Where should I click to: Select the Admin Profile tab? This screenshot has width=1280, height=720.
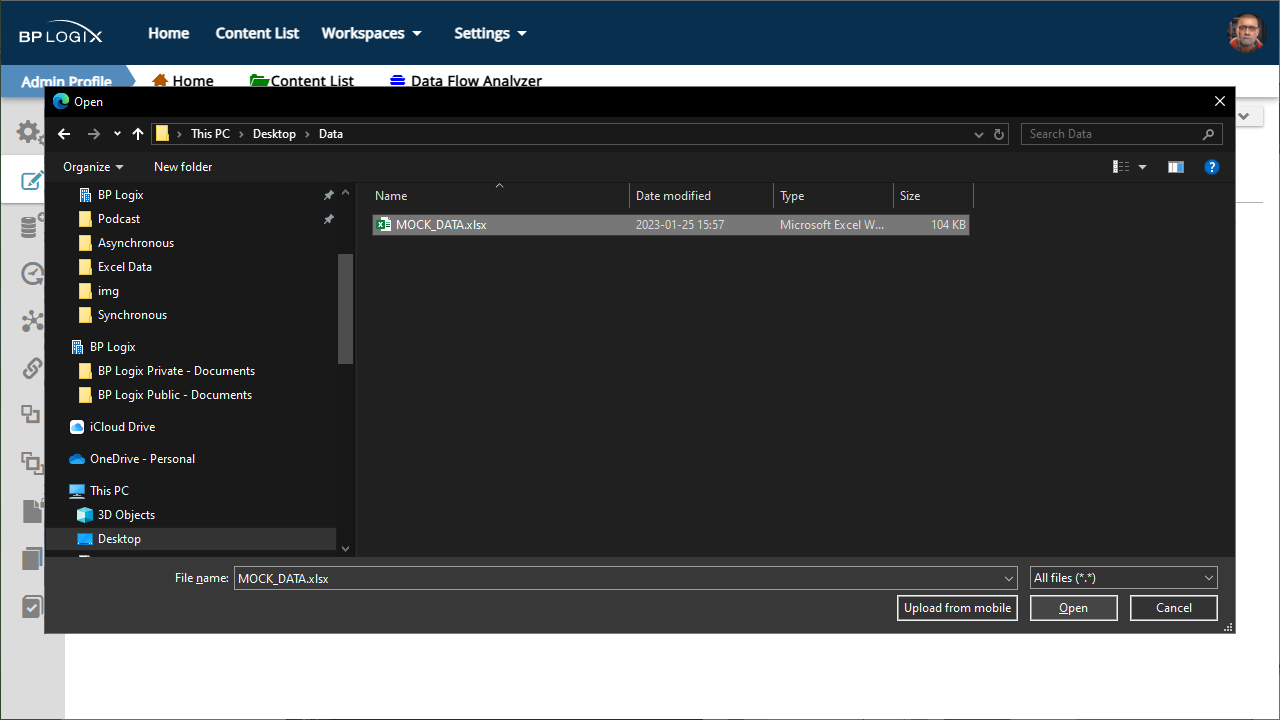point(66,81)
